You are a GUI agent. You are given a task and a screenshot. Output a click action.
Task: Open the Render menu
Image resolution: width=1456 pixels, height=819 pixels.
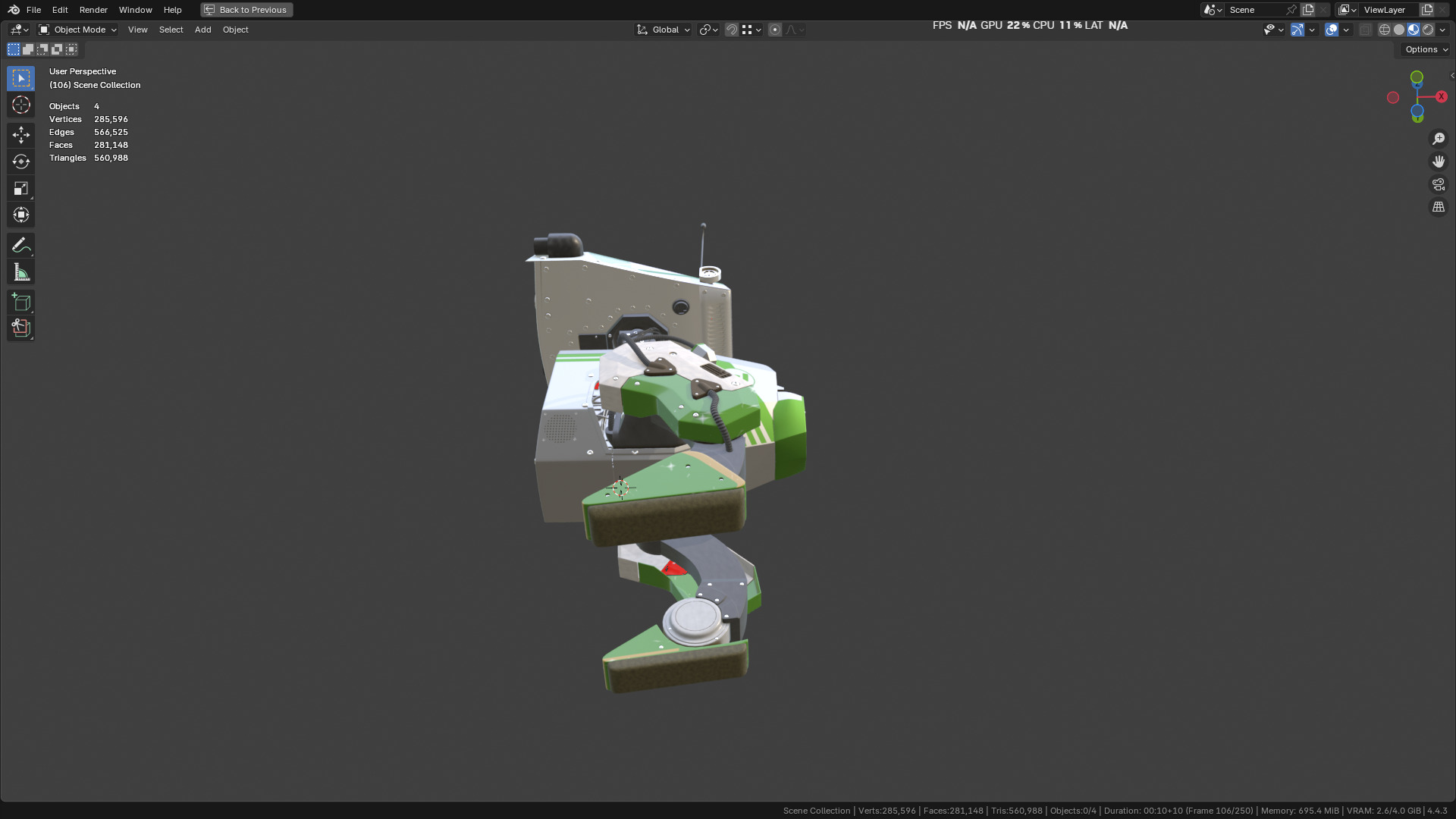click(x=93, y=10)
